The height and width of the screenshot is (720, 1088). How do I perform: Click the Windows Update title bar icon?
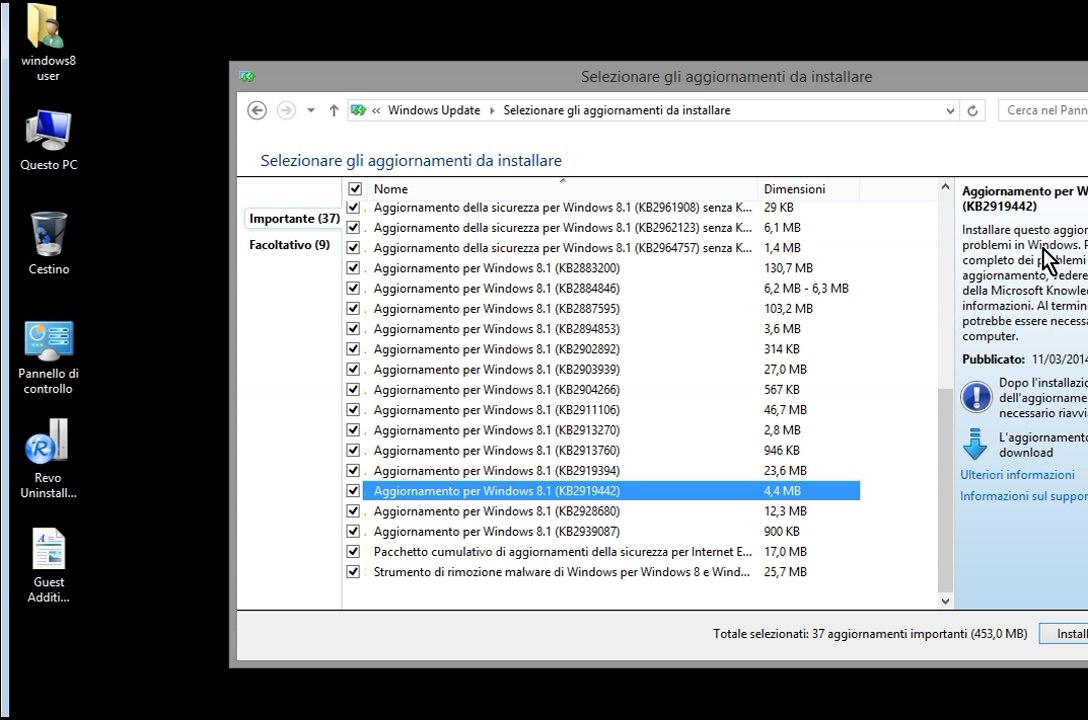click(247, 76)
